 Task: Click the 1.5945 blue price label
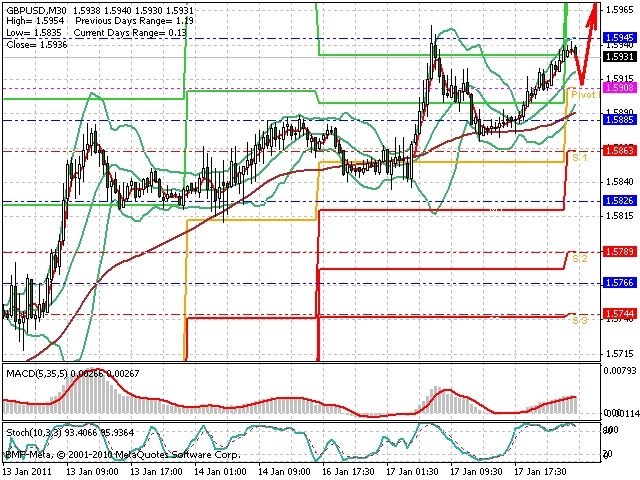click(x=620, y=38)
